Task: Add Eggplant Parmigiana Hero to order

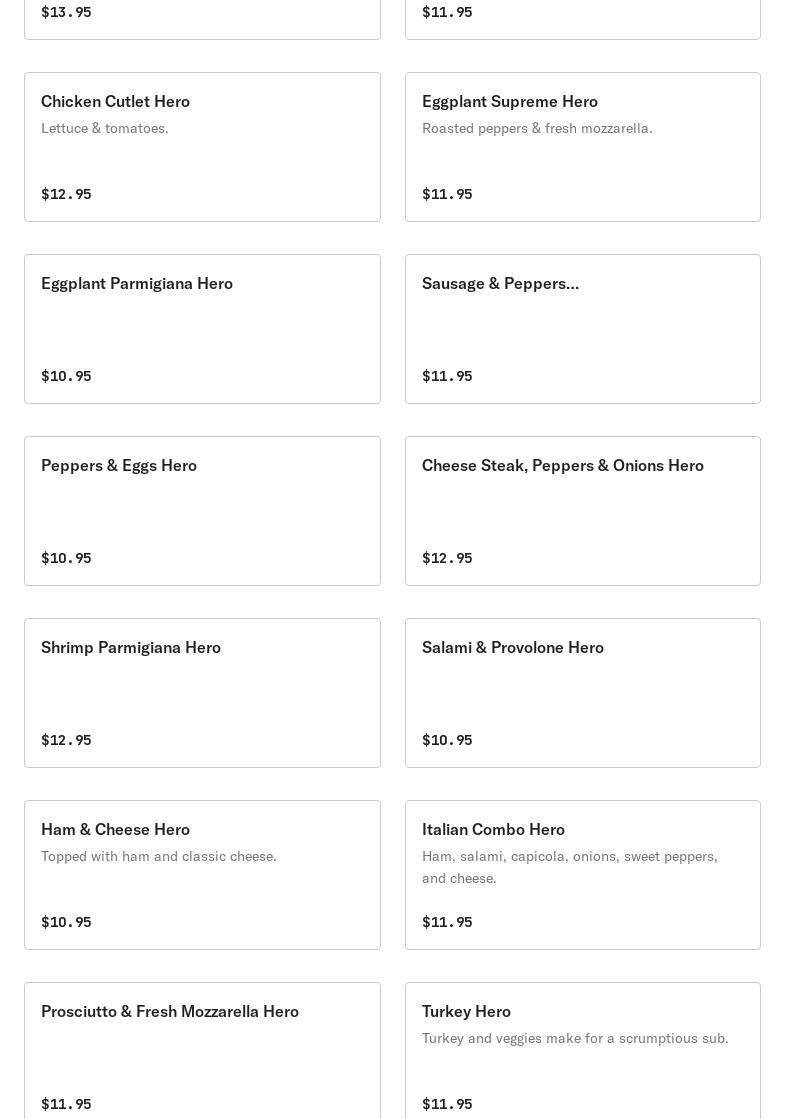Action: pos(202,329)
